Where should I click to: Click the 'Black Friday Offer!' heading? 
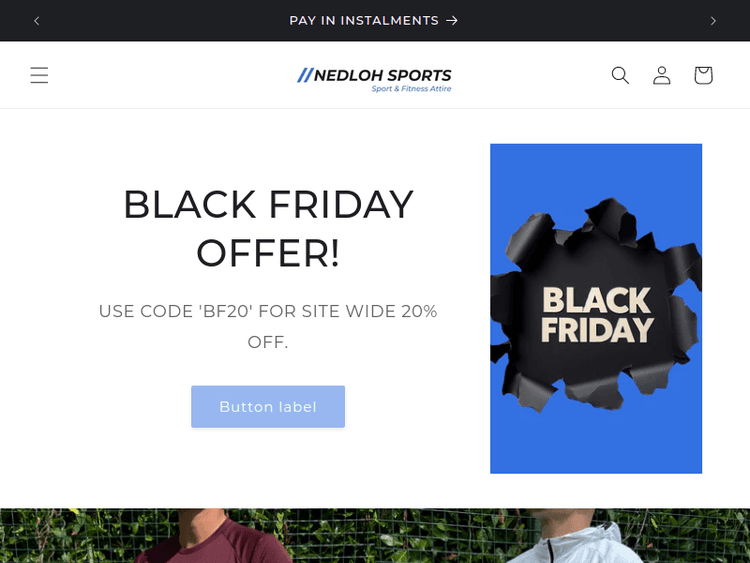point(268,229)
